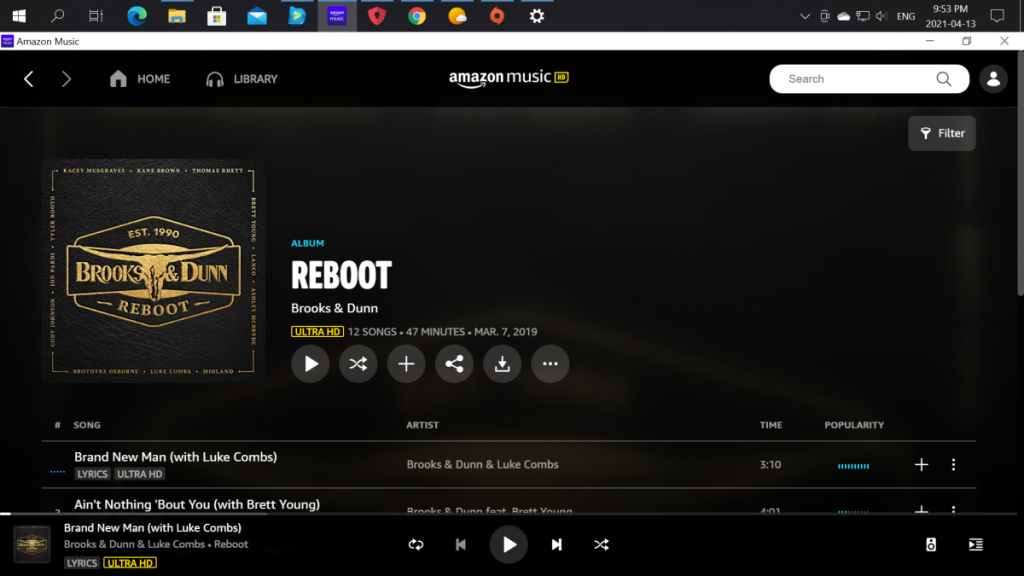Open Google Chrome from the taskbar
The image size is (1024, 576).
(x=417, y=16)
